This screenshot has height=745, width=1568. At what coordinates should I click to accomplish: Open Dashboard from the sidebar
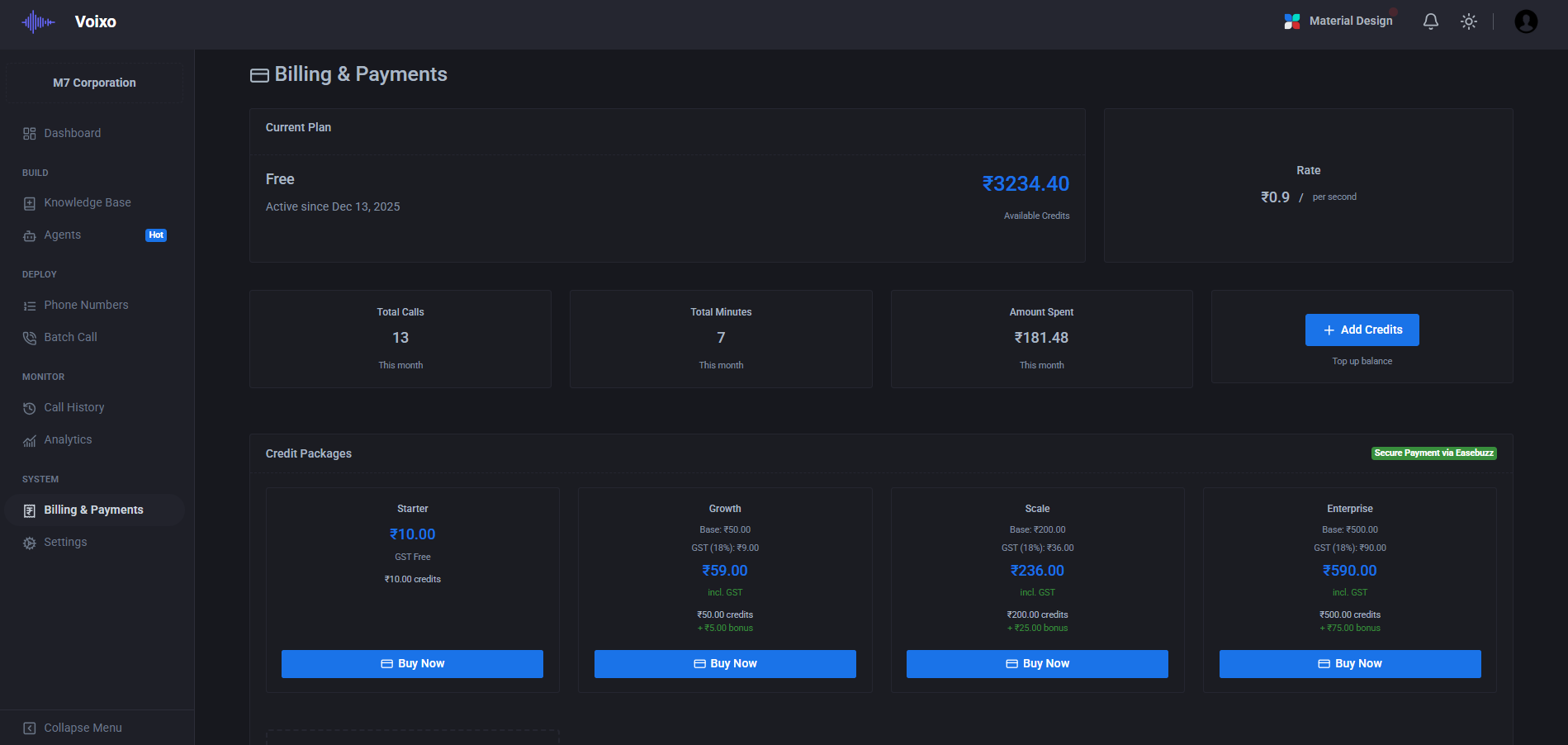72,132
